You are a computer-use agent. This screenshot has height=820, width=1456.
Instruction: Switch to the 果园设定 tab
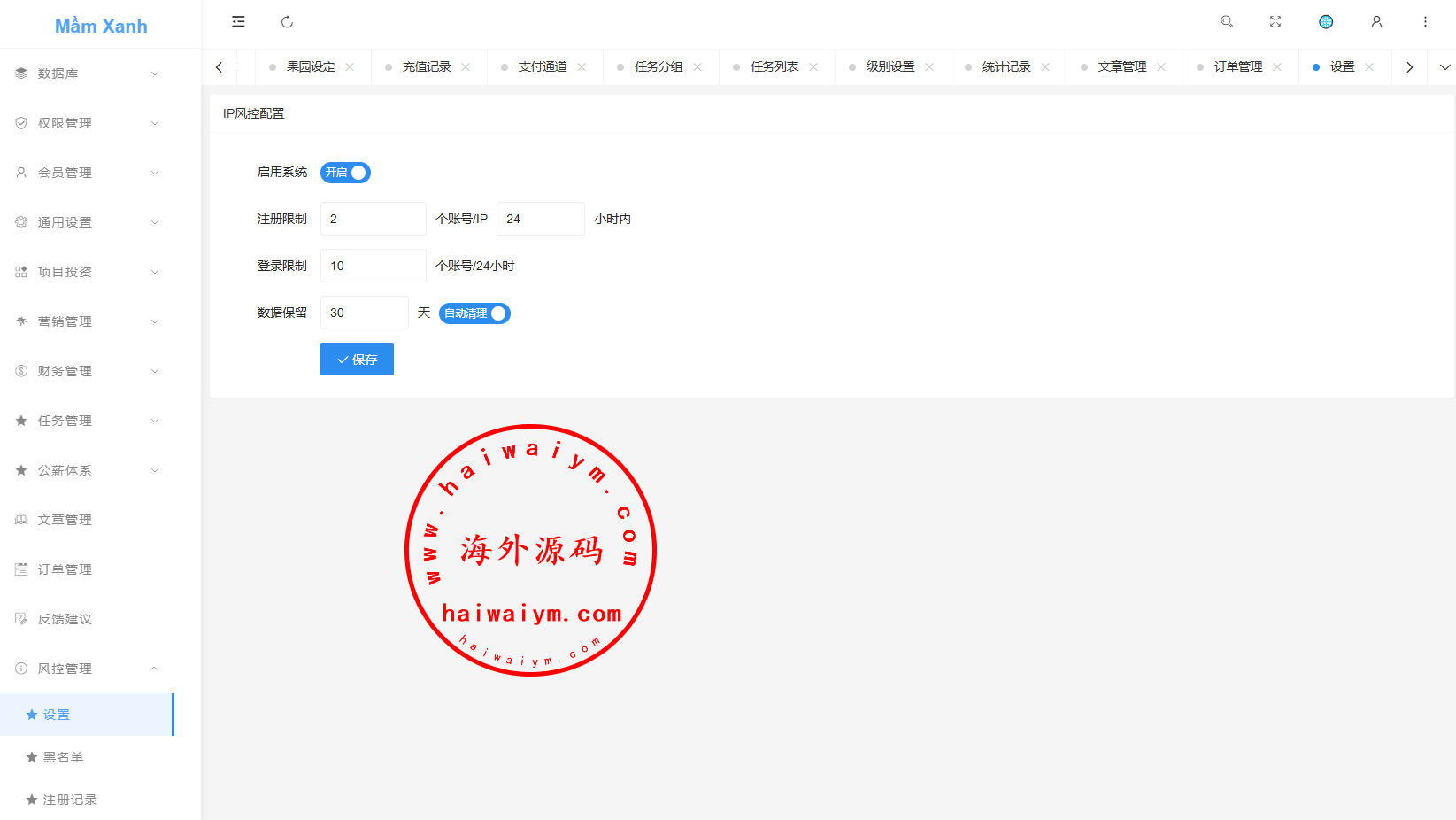[311, 67]
